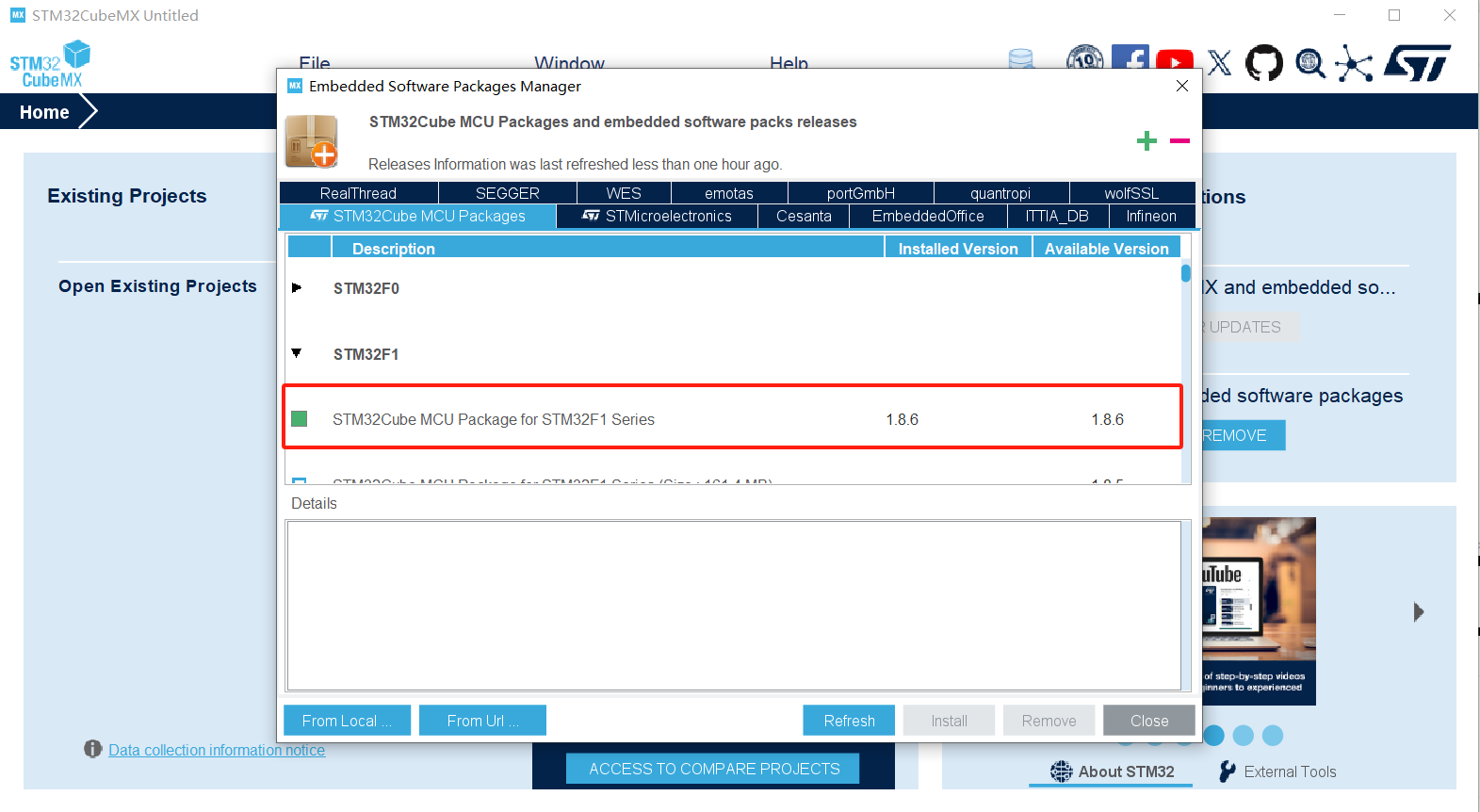This screenshot has height=812, width=1480.
Task: Select the About STM32 tab
Action: tap(1114, 771)
